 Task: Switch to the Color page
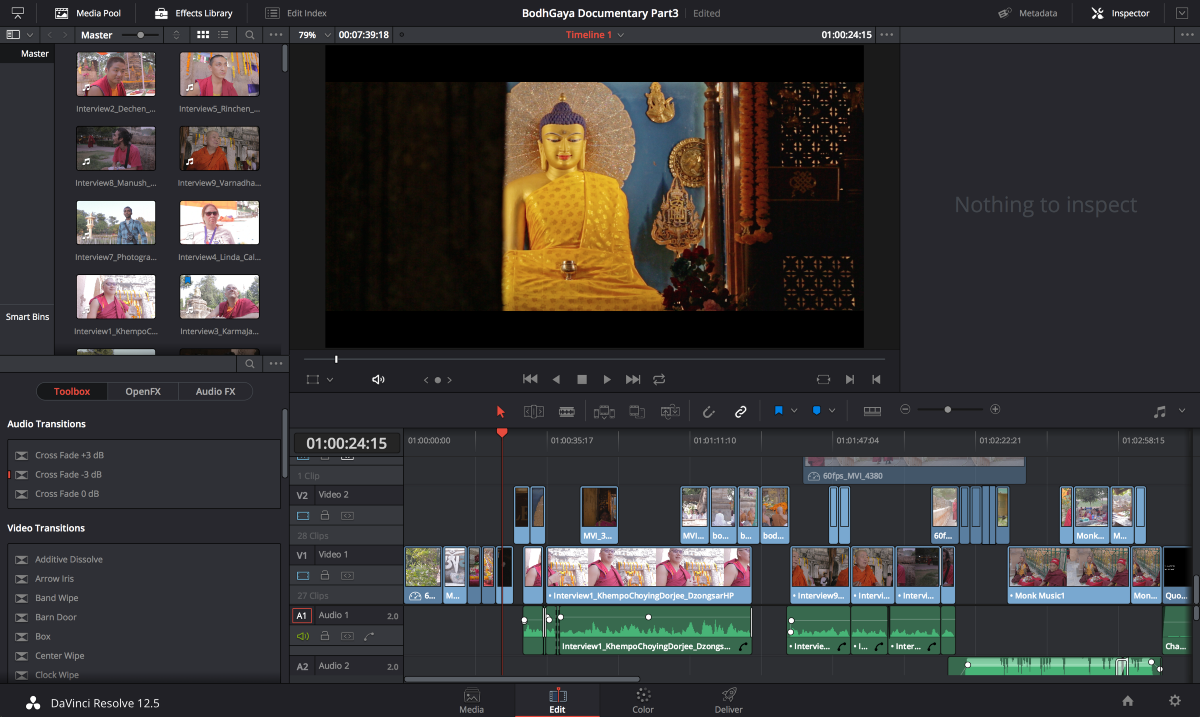pyautogui.click(x=643, y=700)
